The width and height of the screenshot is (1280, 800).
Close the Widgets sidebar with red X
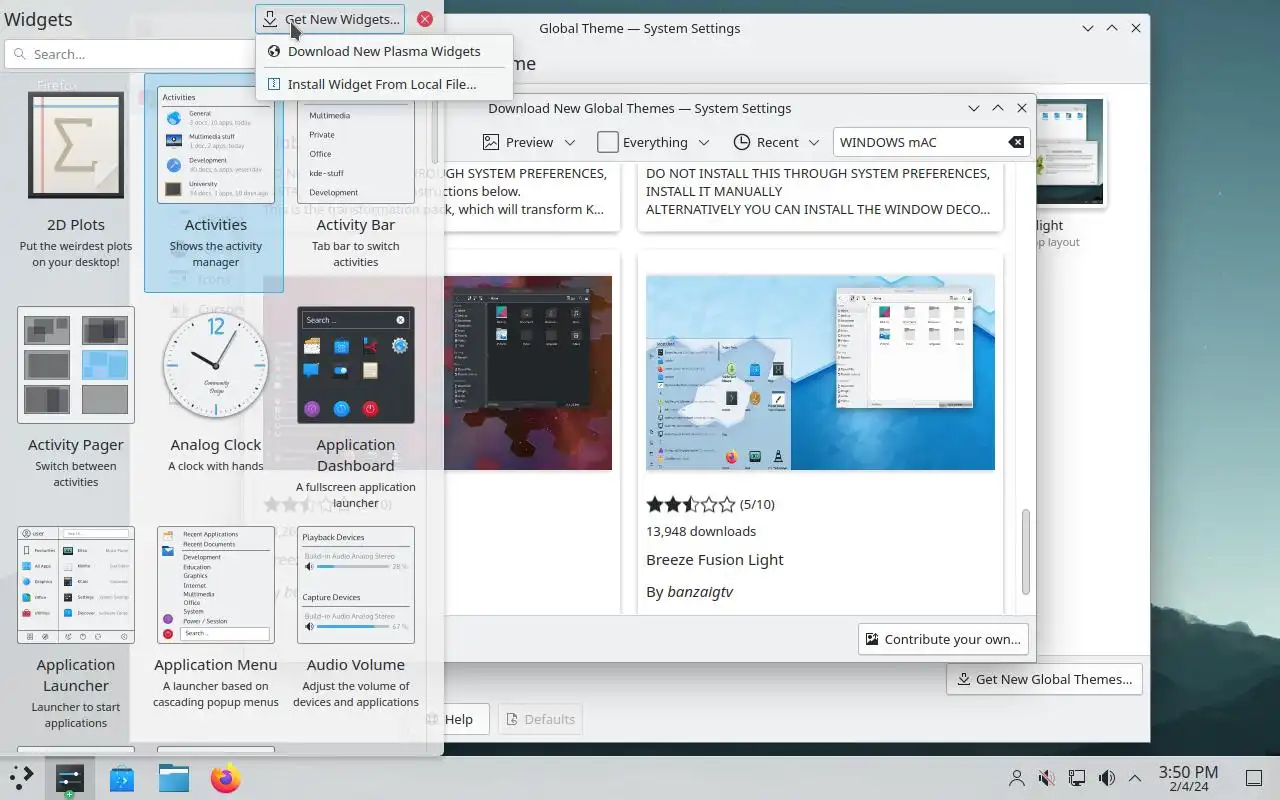click(425, 19)
